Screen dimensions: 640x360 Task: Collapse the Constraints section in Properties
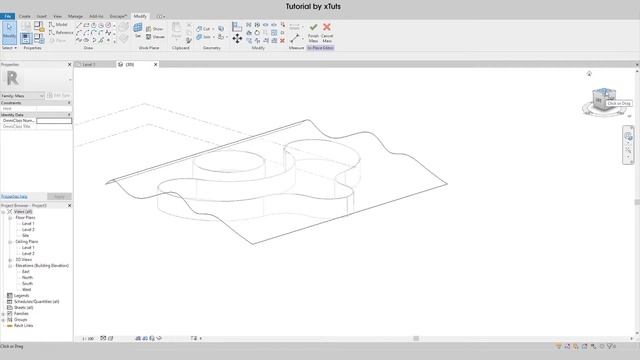click(69, 103)
